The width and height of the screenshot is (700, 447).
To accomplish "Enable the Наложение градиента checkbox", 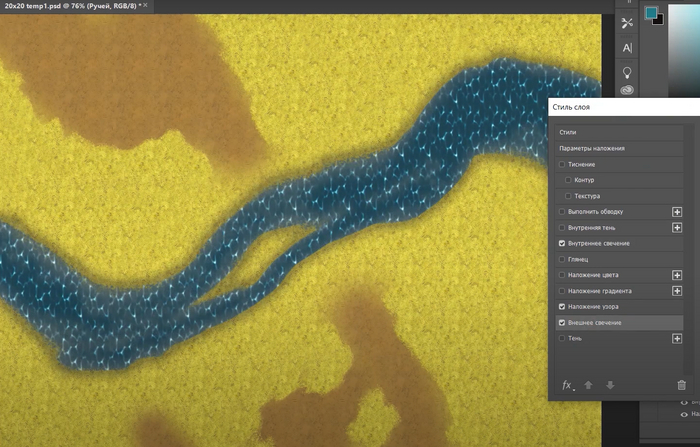I will click(x=562, y=291).
